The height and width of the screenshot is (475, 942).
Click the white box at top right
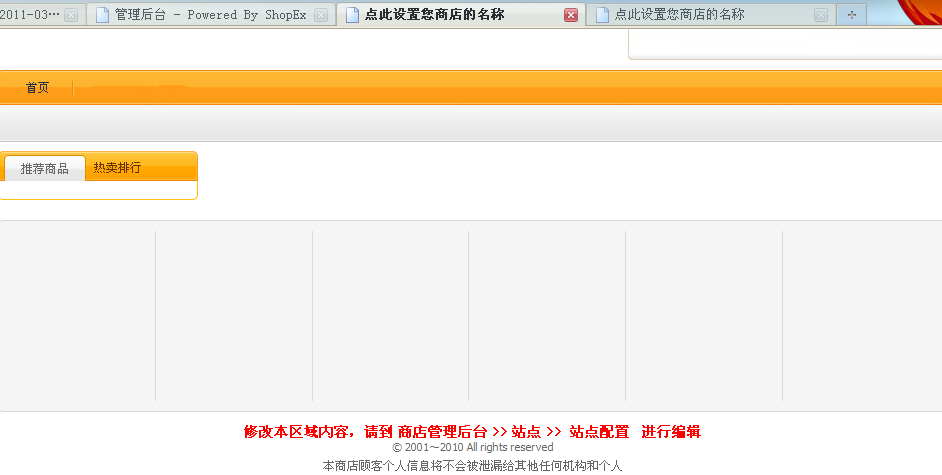(x=785, y=44)
